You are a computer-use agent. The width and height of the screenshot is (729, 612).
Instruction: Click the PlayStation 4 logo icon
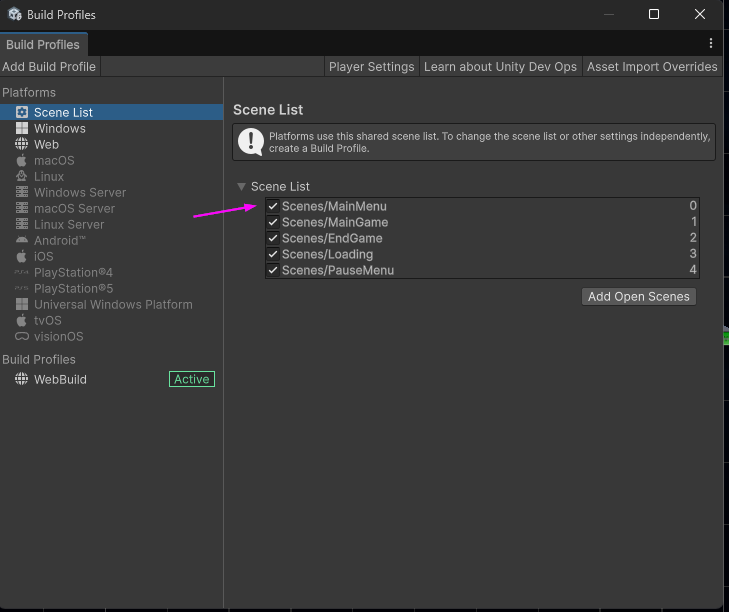[21, 272]
